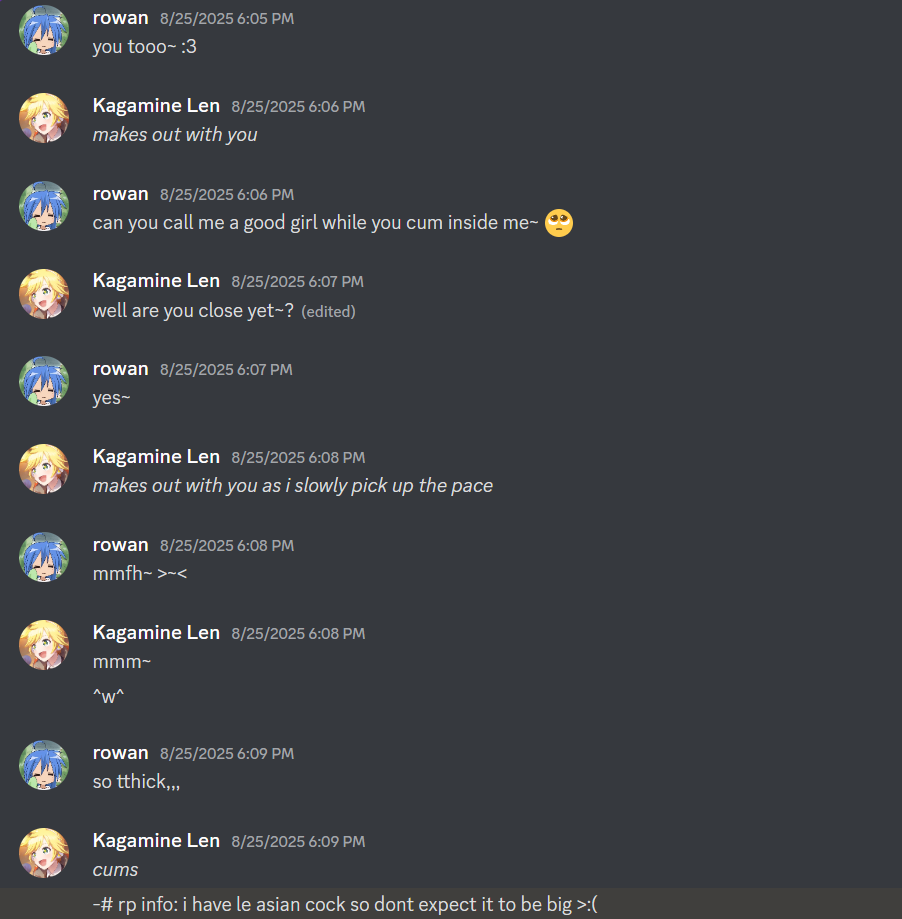Click rowan's avatar at 6:07 PM
Viewport: 902px width, 919px height.
(44, 381)
